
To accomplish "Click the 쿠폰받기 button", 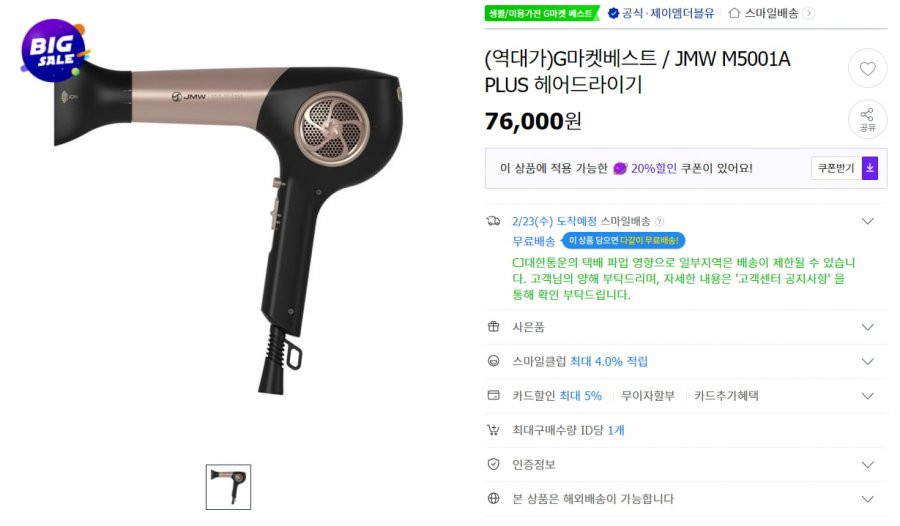I will (x=836, y=168).
